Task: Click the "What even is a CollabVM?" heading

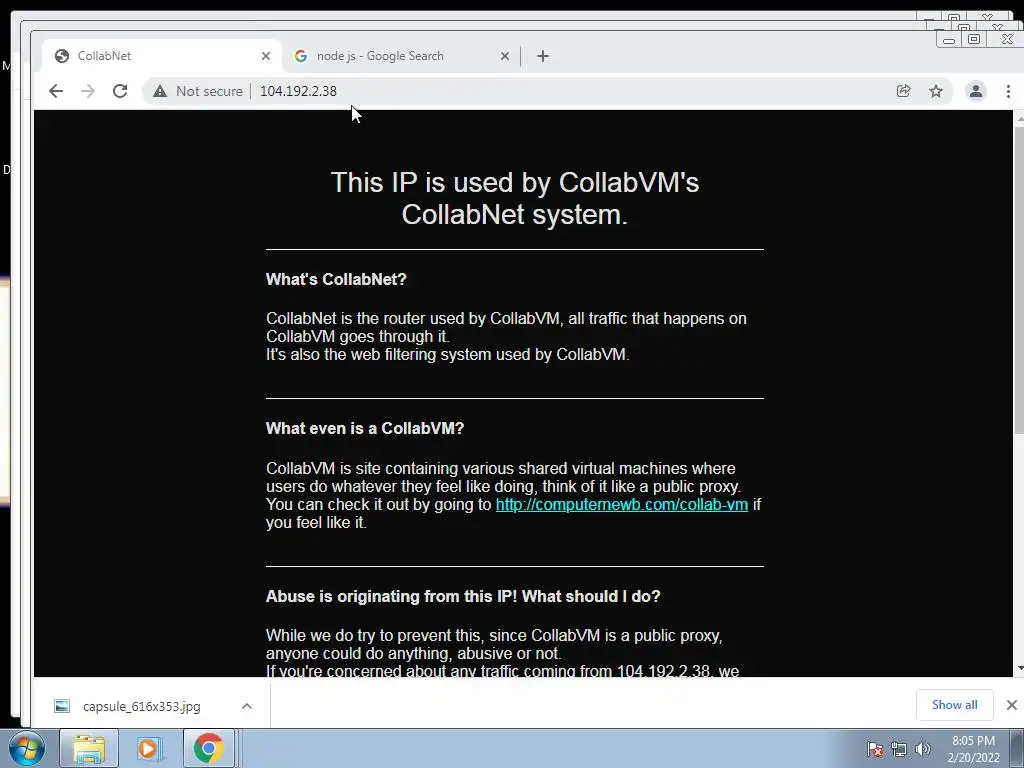Action: tap(365, 428)
